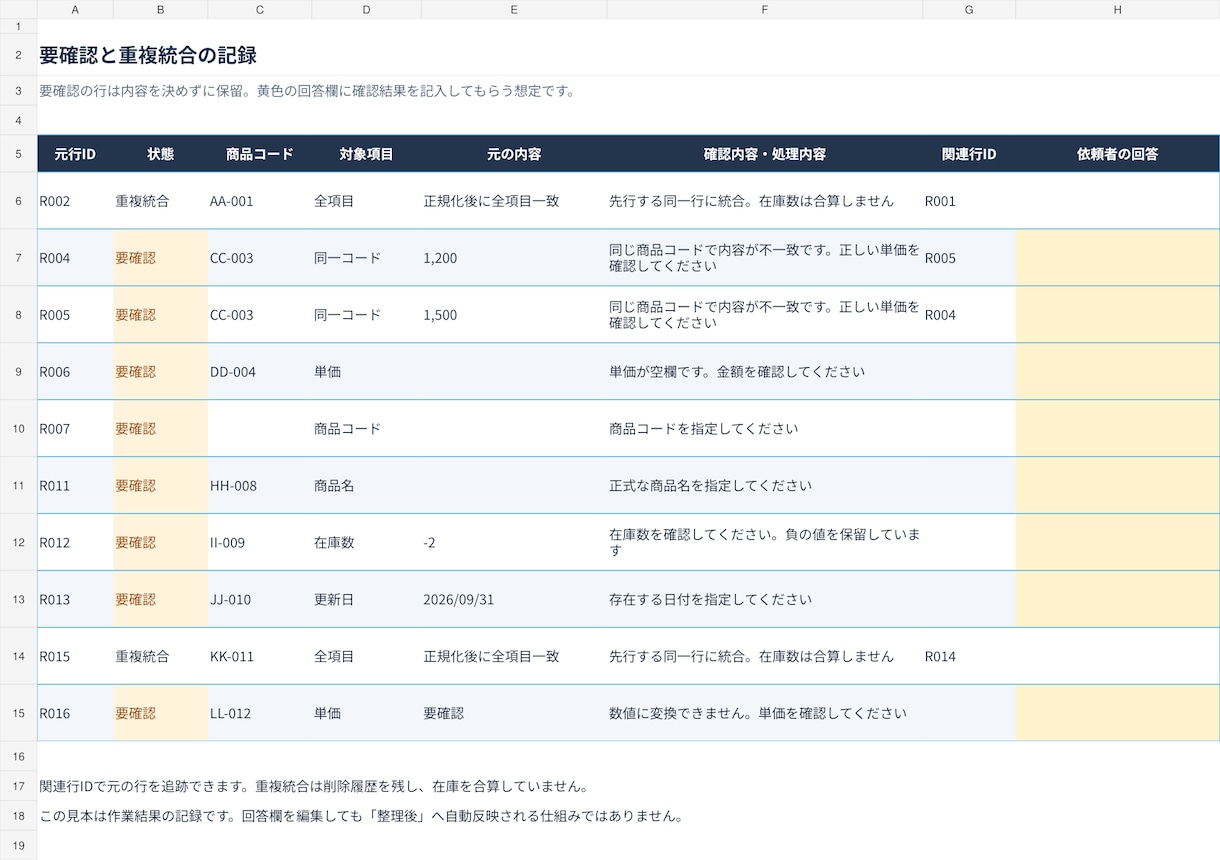Click the 商品コード header cell
This screenshot has width=1220, height=860.
[260, 154]
